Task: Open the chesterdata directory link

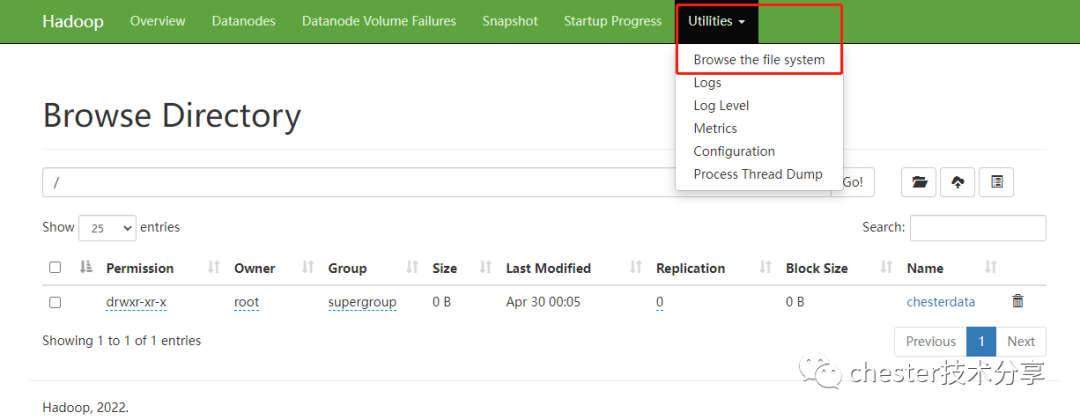Action: click(940, 302)
